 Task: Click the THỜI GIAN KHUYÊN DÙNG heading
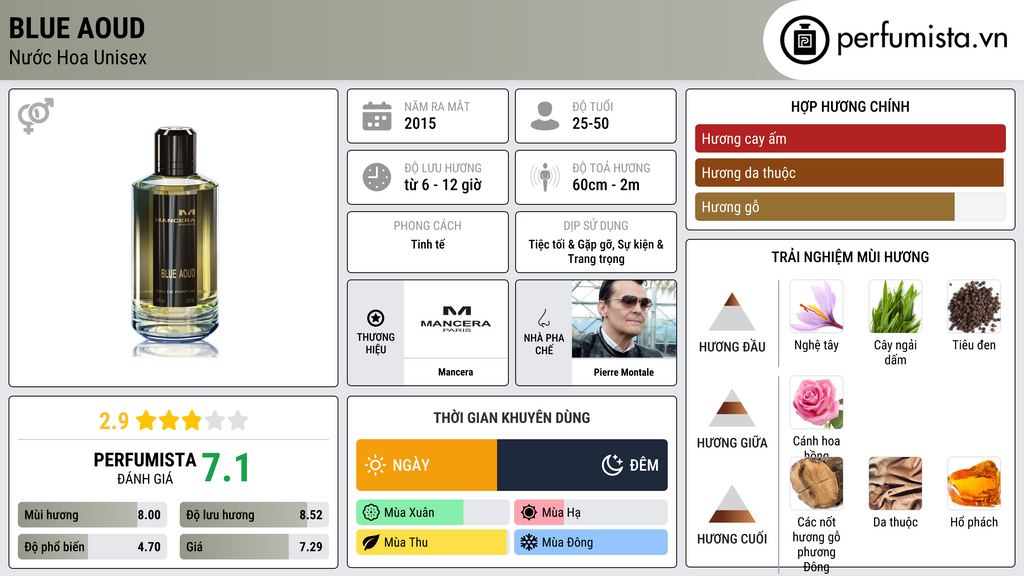click(x=512, y=418)
